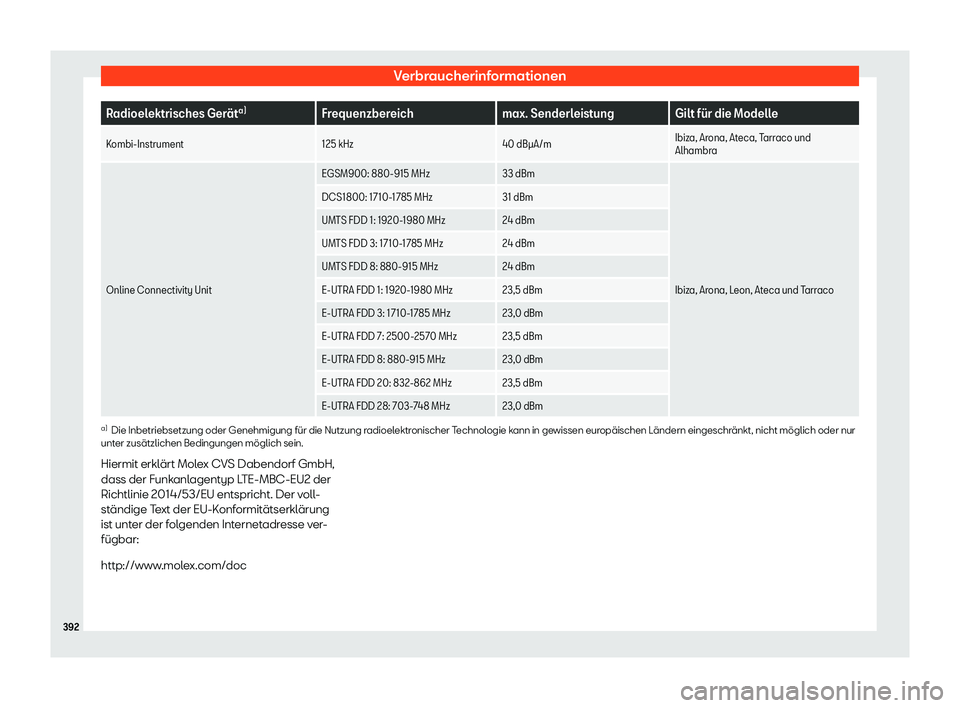
Task: Click the UMTS FDD 1: 1920-1980 MHz cell
Action: click(x=405, y=220)
